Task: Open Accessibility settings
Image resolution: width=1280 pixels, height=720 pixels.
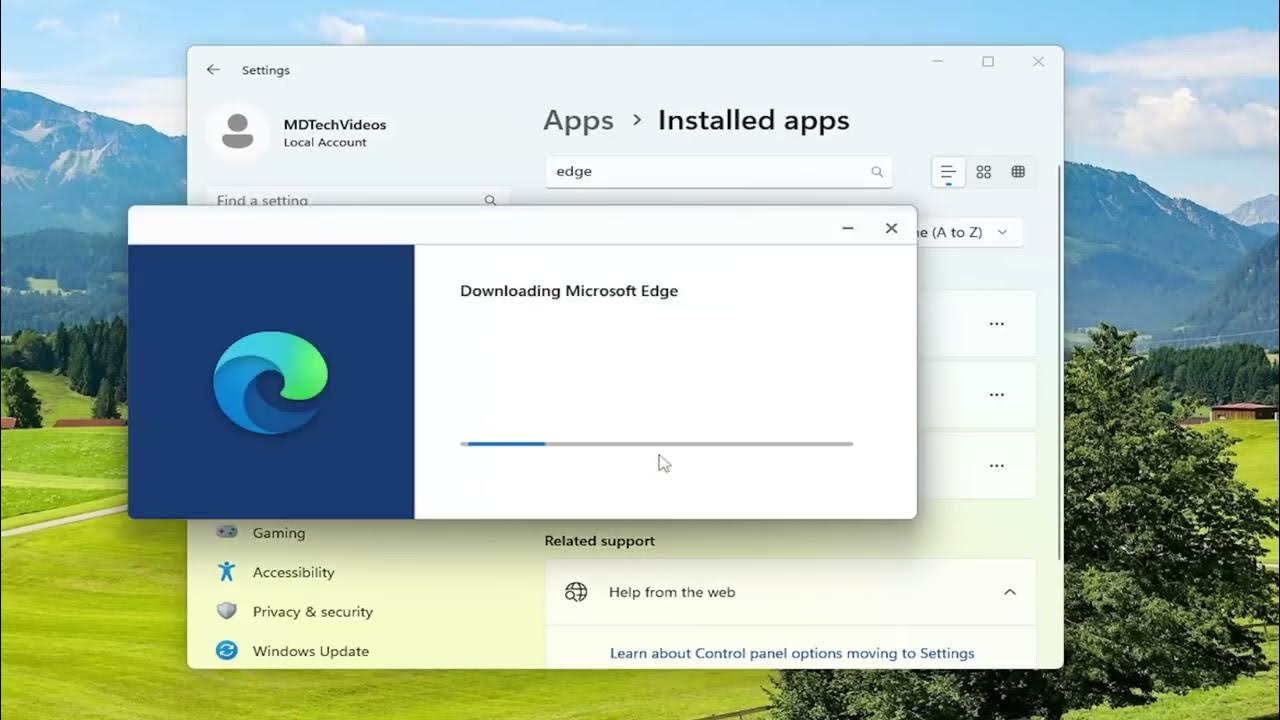Action: pyautogui.click(x=294, y=572)
